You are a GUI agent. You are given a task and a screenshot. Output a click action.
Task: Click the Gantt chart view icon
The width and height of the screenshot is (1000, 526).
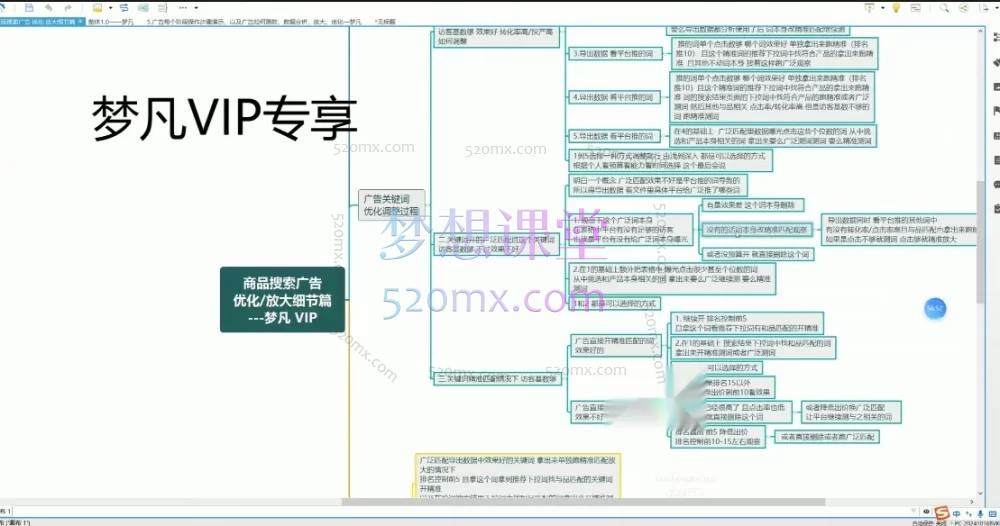[916, 8]
